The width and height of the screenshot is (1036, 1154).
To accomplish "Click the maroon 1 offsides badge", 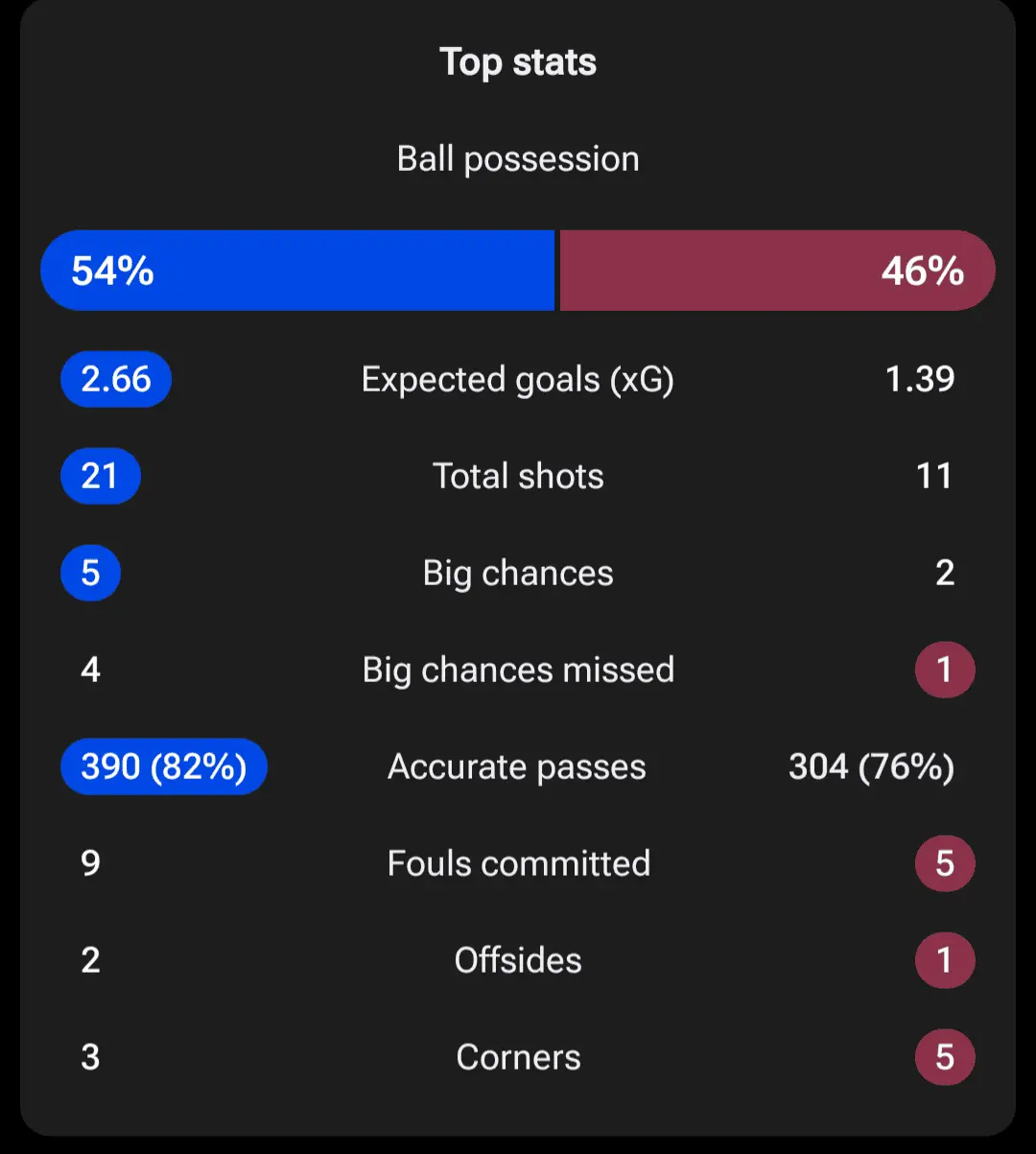I will click(945, 961).
